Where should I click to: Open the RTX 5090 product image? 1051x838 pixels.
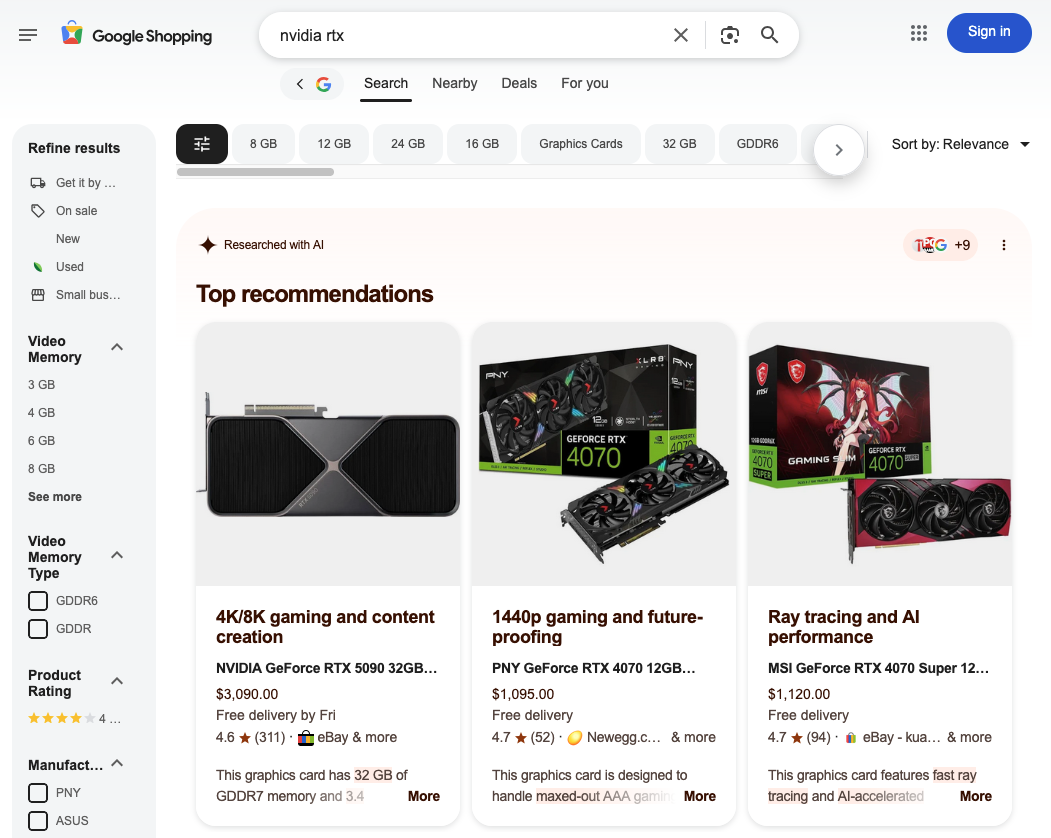coord(328,454)
